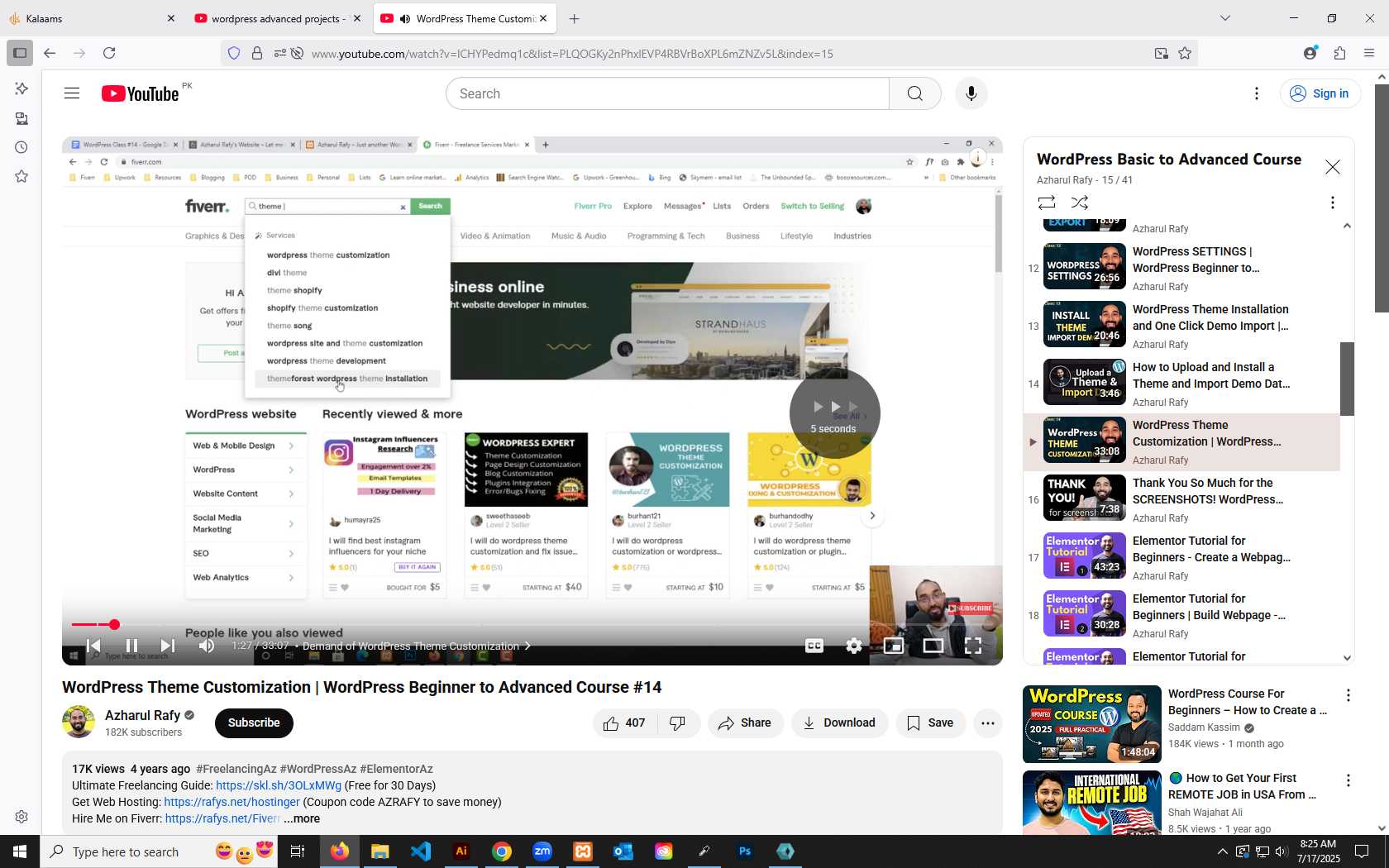Open Azharul Rafy channel avatar
The image size is (1389, 868).
pyautogui.click(x=79, y=722)
